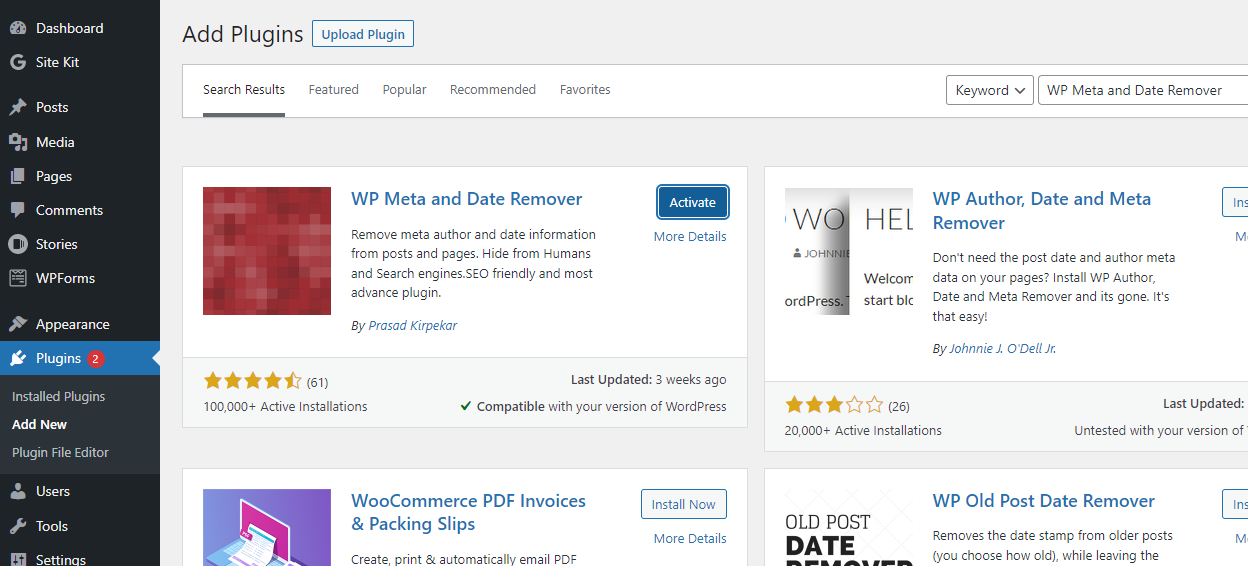Viewport: 1248px width, 566px height.
Task: Click the Upload Plugin button
Action: (x=363, y=34)
